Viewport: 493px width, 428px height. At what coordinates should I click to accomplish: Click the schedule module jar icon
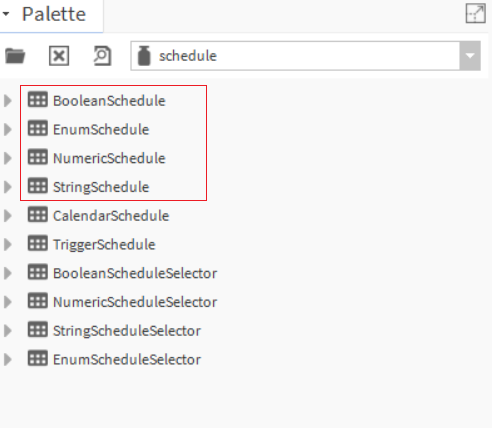144,56
